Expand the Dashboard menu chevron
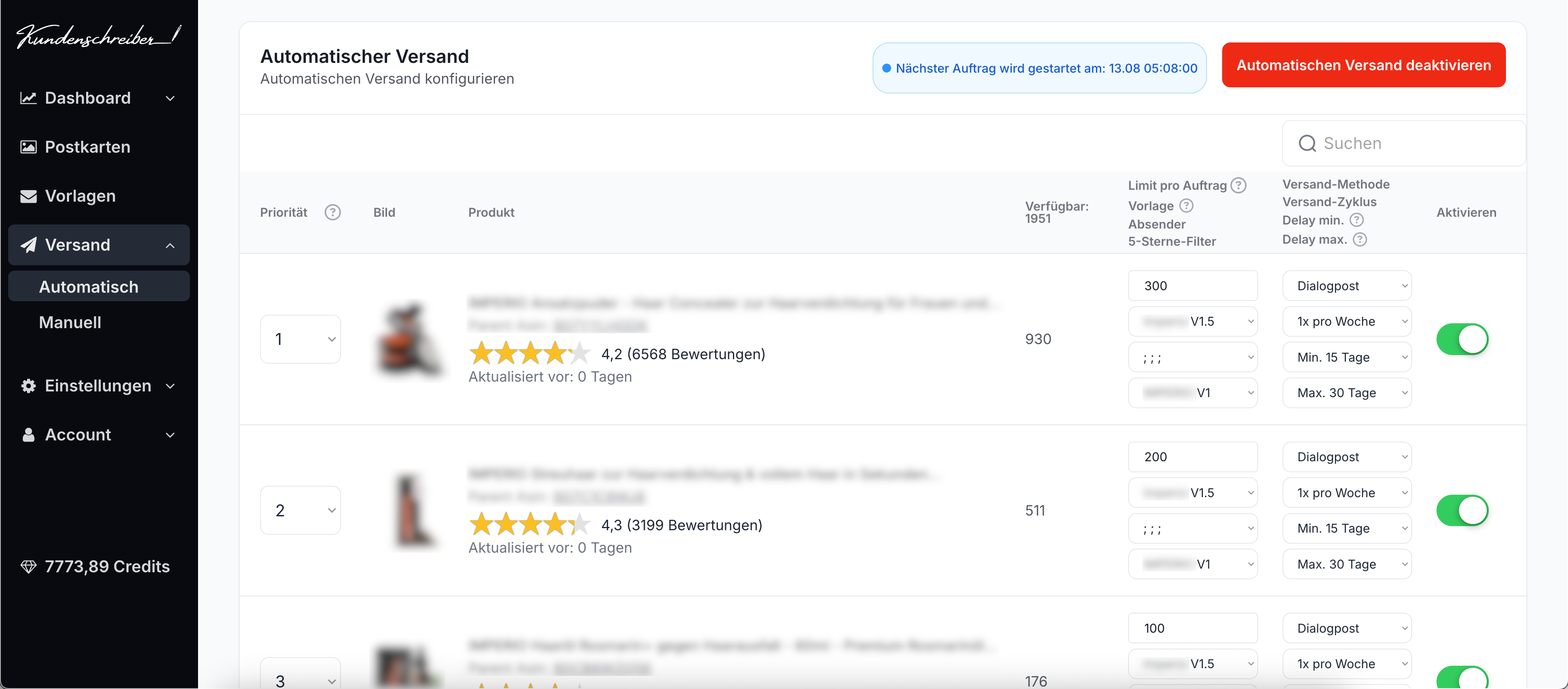The height and width of the screenshot is (689, 1568). (170, 98)
